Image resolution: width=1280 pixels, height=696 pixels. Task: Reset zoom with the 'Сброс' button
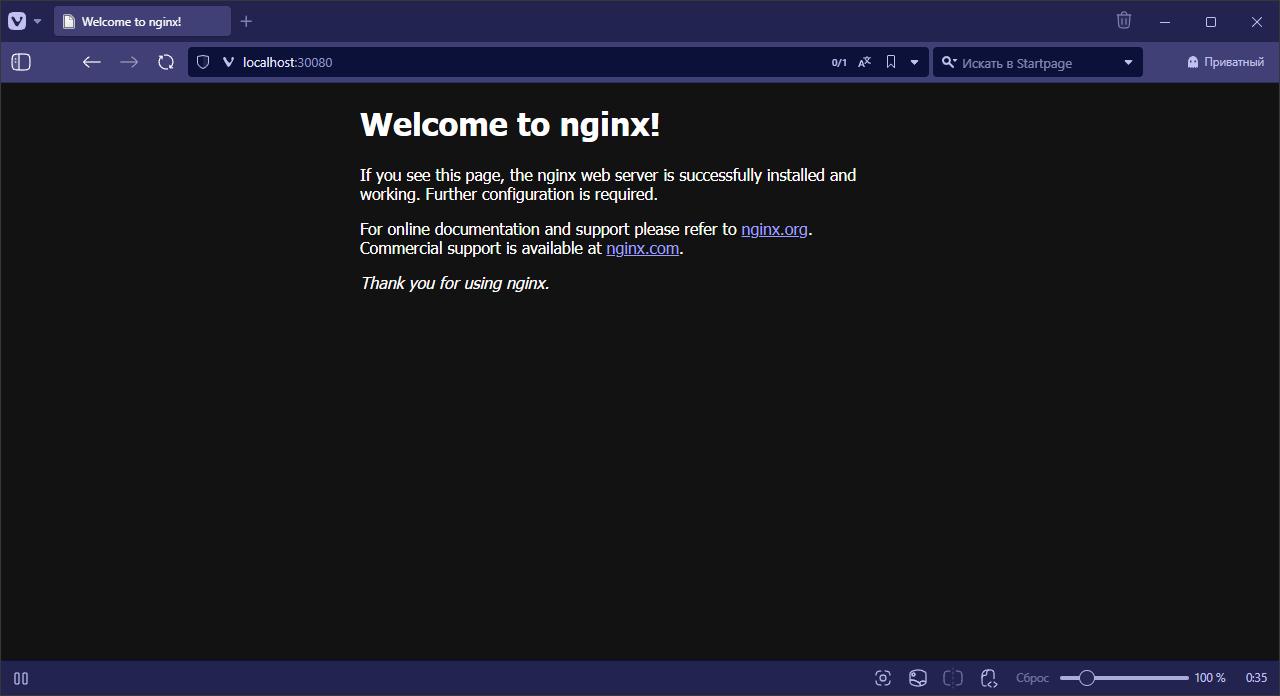[x=1033, y=678]
